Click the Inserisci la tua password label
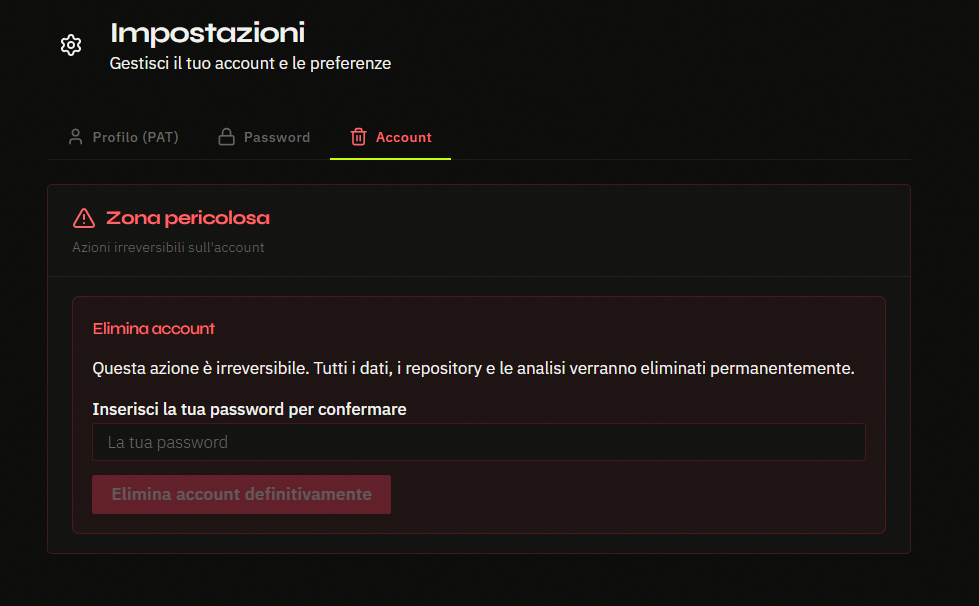Screen dimensions: 979x606 coord(249,409)
